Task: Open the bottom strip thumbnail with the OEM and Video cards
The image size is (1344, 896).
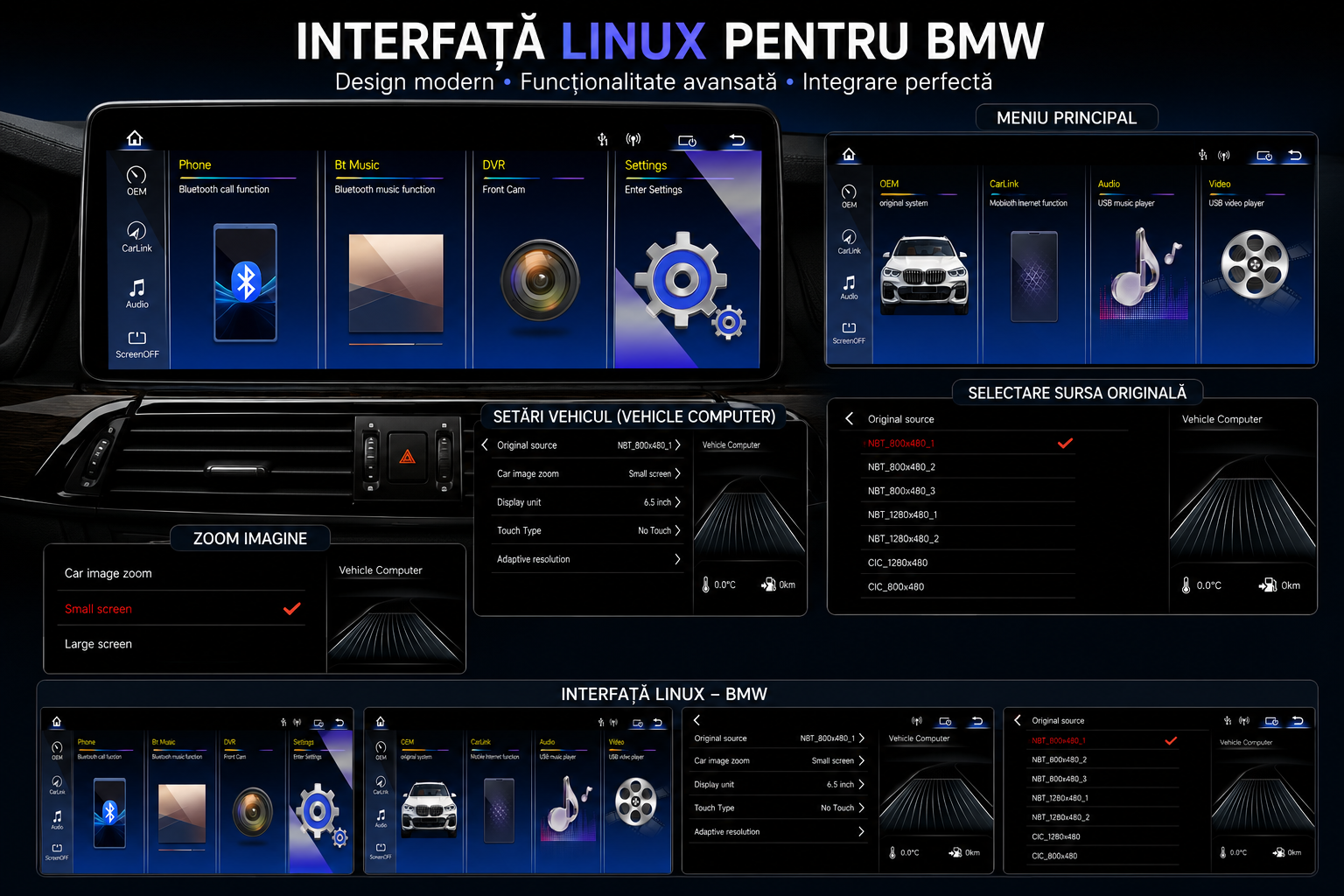Action: (x=518, y=791)
